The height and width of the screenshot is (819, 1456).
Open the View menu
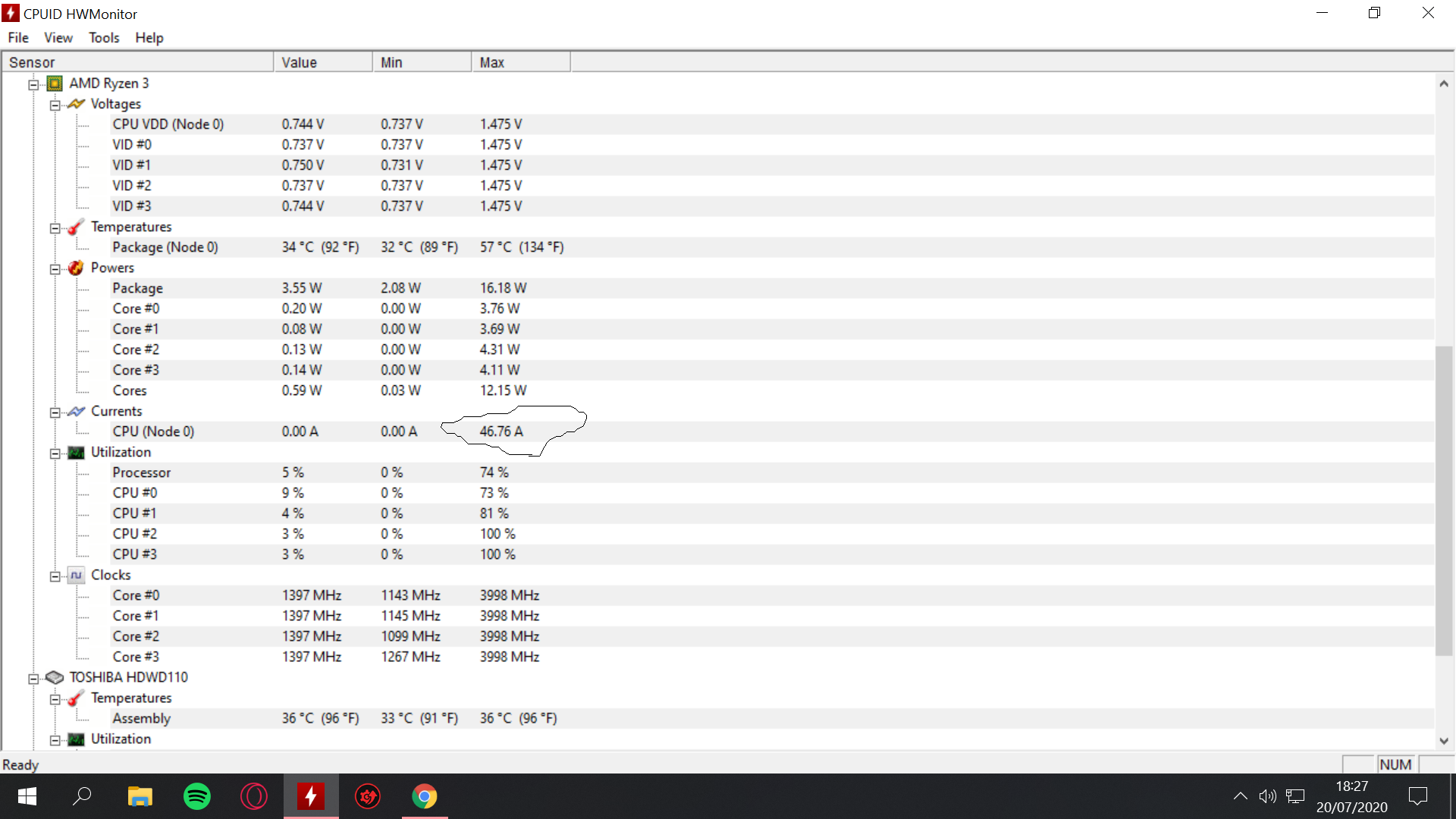pyautogui.click(x=58, y=38)
